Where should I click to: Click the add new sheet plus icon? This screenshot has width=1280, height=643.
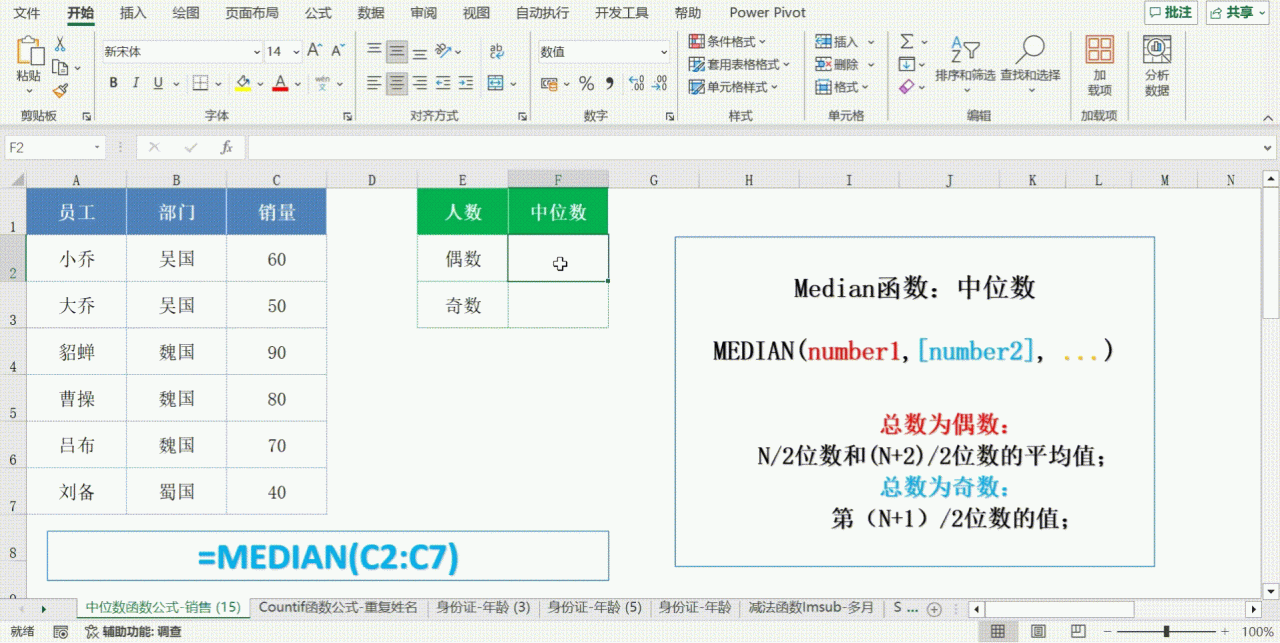pyautogui.click(x=934, y=609)
